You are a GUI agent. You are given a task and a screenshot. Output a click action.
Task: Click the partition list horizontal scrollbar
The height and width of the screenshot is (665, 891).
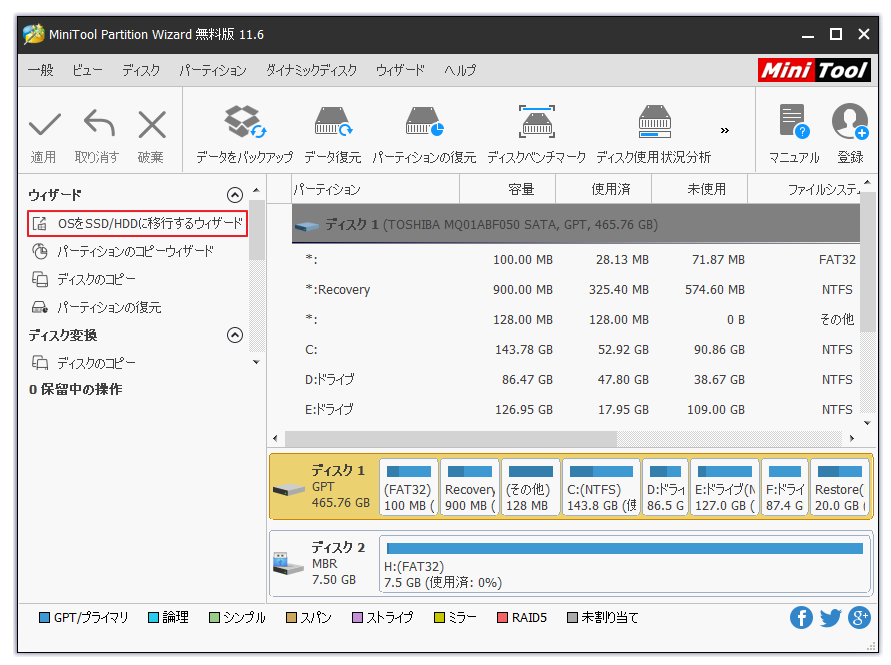coord(451,438)
